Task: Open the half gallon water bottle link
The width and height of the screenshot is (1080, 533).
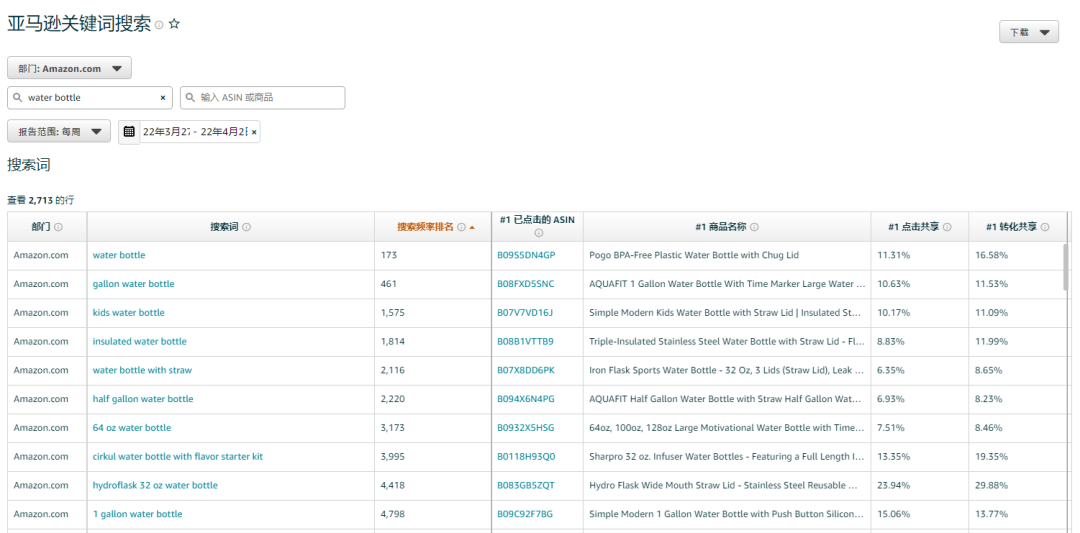Action: point(143,399)
